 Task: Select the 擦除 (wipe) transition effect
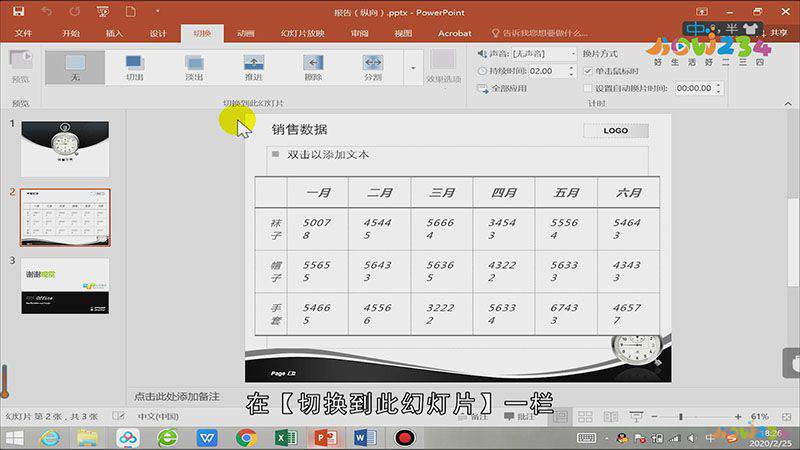pos(313,67)
